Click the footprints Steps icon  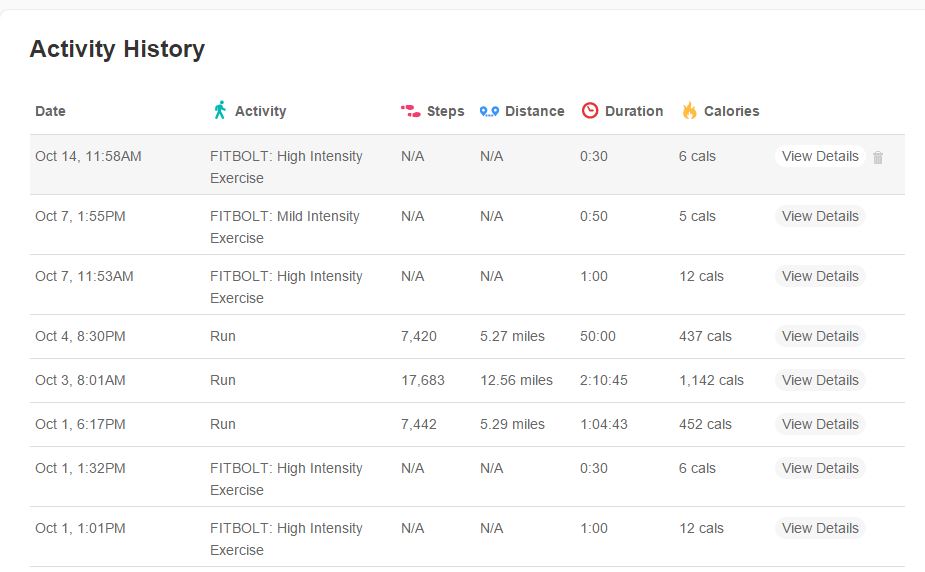[x=410, y=111]
